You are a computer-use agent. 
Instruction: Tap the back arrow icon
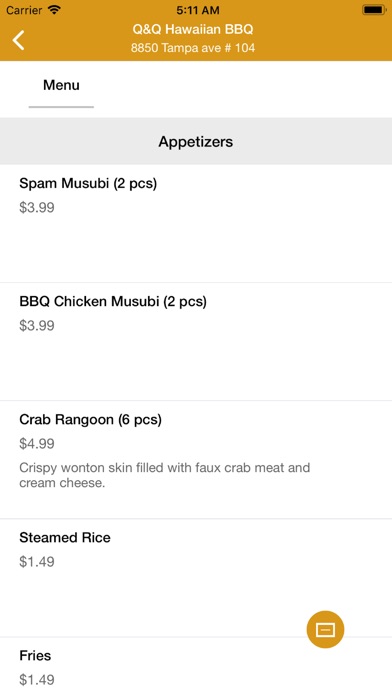coord(18,40)
